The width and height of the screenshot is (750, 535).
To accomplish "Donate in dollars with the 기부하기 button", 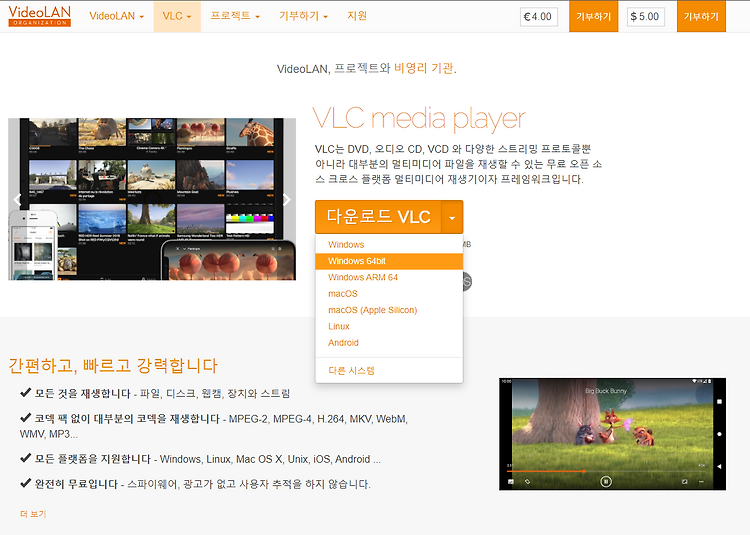I will click(x=701, y=17).
